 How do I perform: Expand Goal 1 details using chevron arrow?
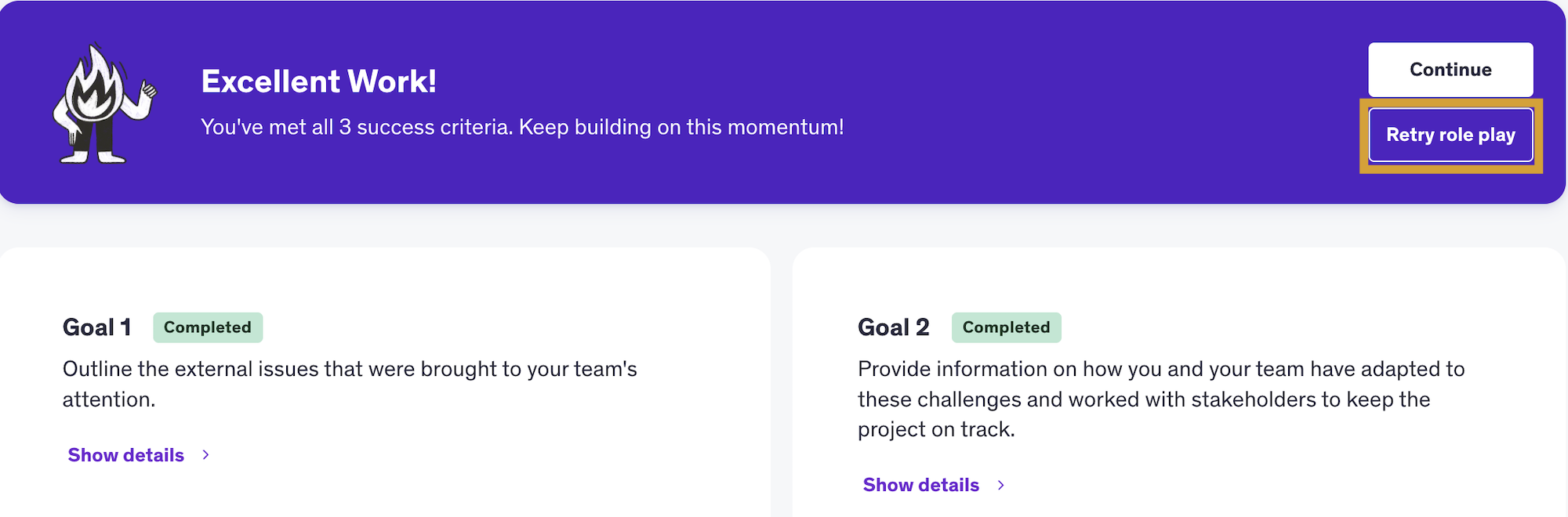(205, 455)
